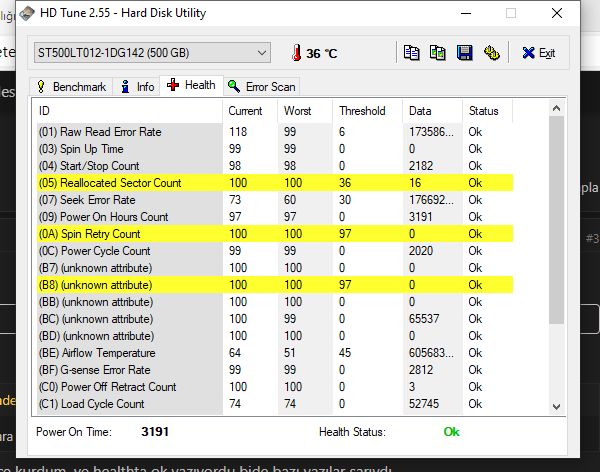Click current value 118 for Raw Read Error
The width and height of the screenshot is (600, 472).
(x=238, y=132)
